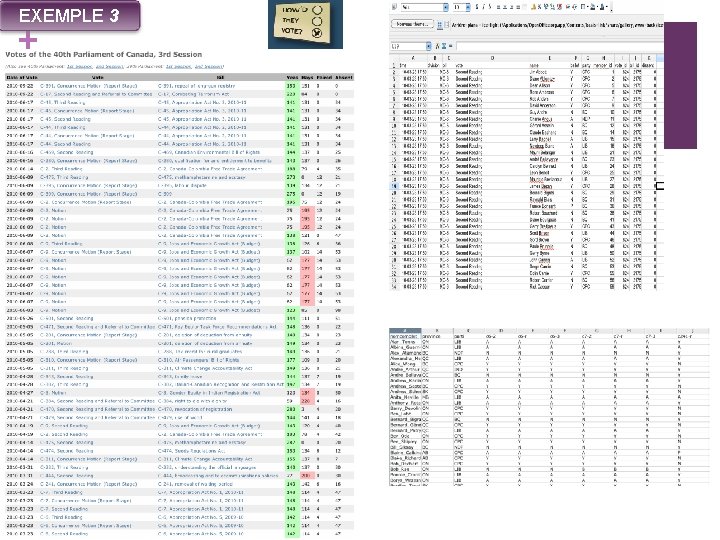
Task: Select the 'party' header cell in row 1
Action: [x=586, y=66]
